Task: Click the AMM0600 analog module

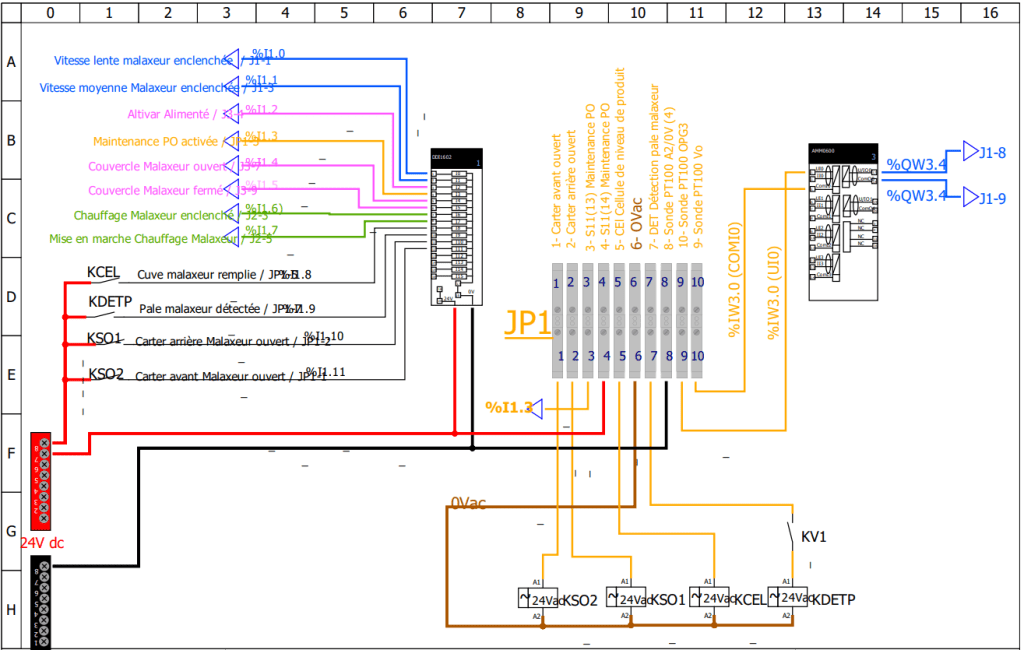Action: click(842, 220)
